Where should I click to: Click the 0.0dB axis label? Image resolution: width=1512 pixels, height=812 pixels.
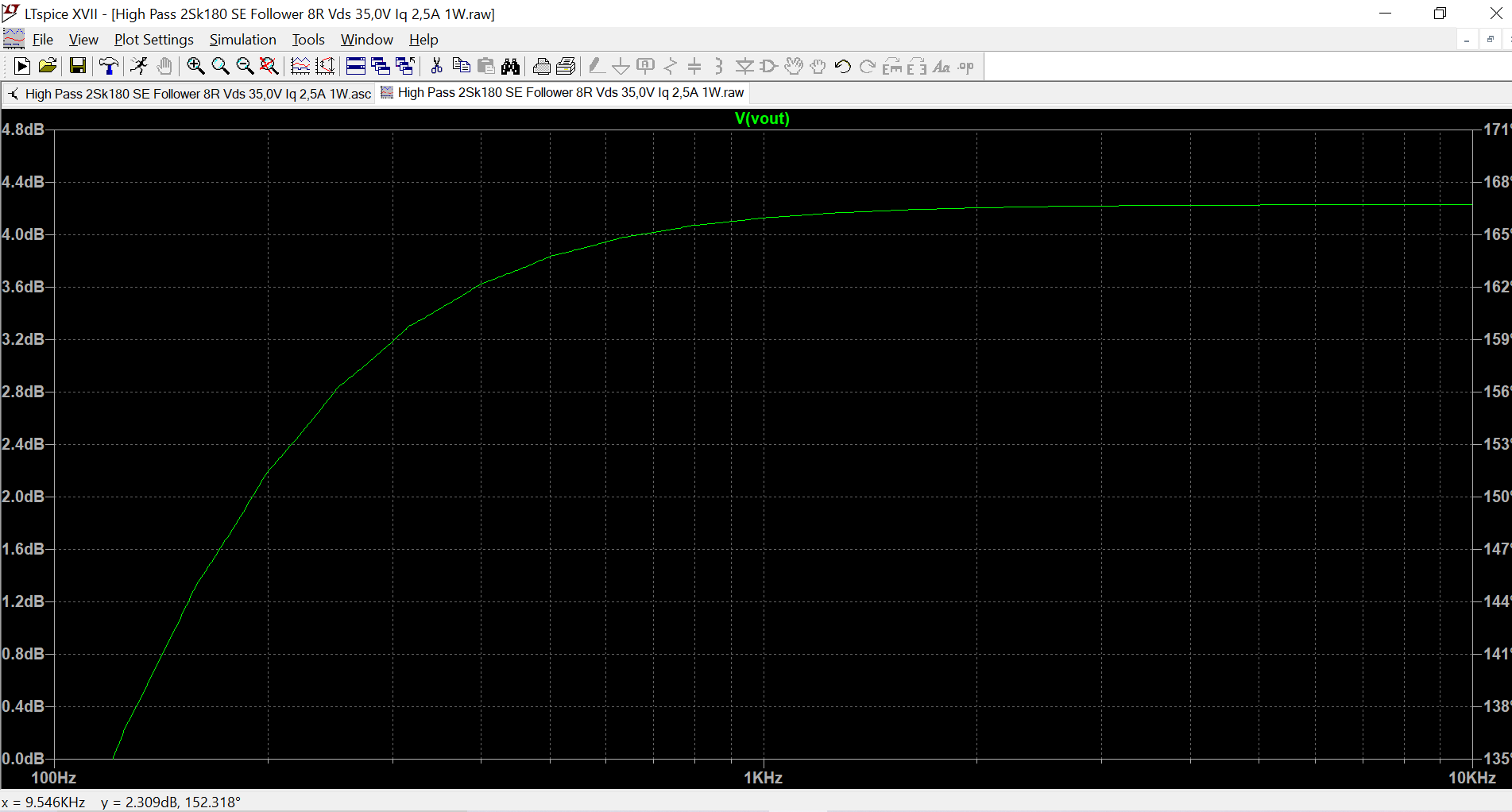click(22, 759)
